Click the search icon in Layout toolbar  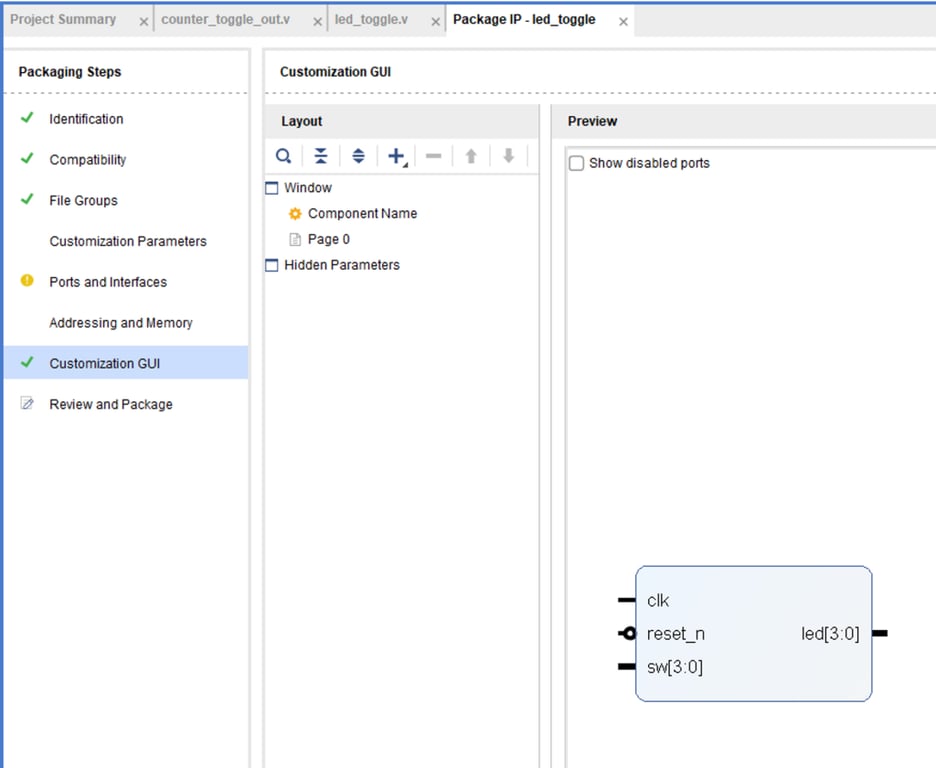click(x=284, y=156)
